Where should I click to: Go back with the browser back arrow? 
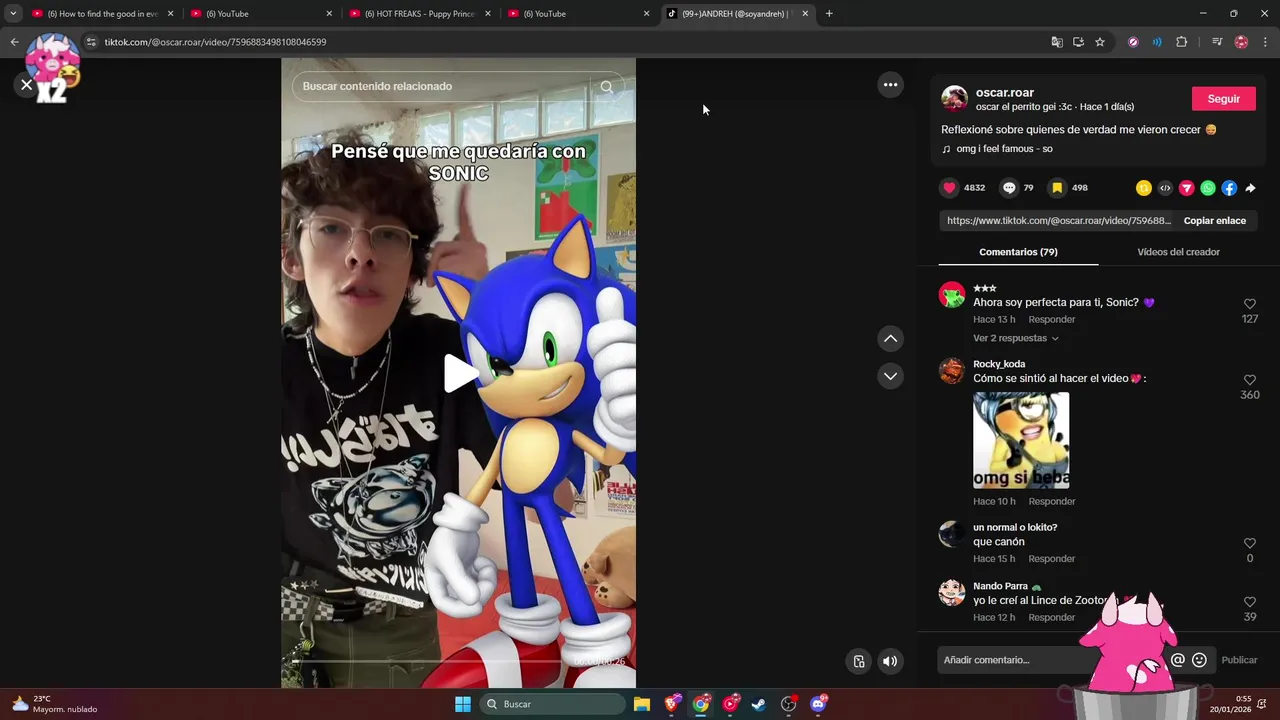[14, 42]
